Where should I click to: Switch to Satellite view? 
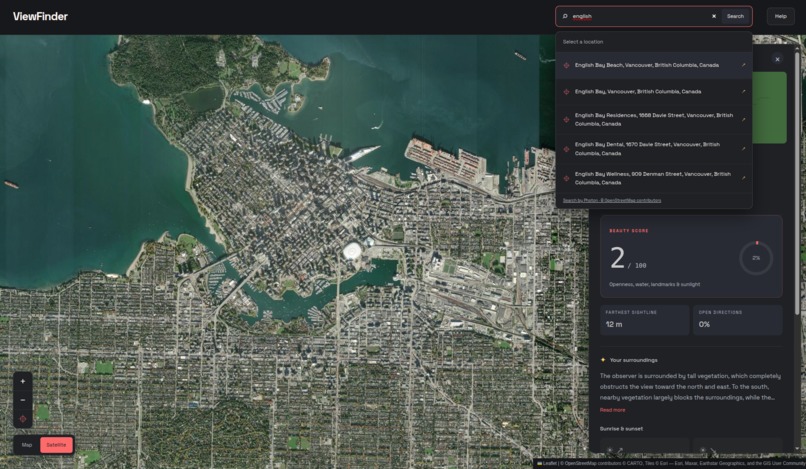click(x=57, y=445)
